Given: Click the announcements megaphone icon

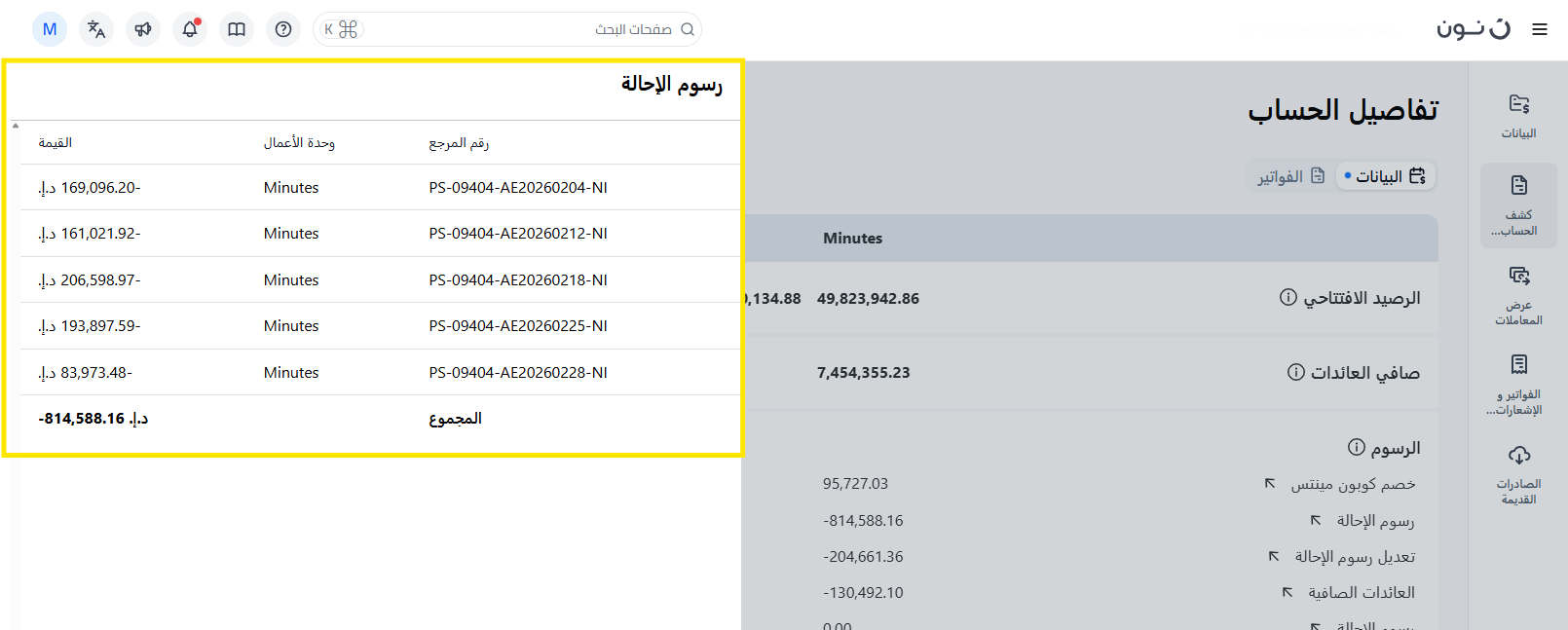Looking at the screenshot, I should pyautogui.click(x=143, y=29).
